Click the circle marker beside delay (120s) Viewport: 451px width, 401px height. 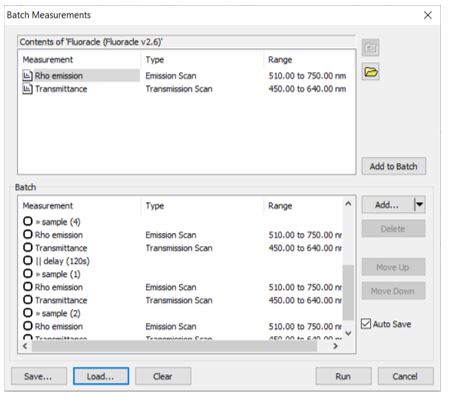(28, 261)
